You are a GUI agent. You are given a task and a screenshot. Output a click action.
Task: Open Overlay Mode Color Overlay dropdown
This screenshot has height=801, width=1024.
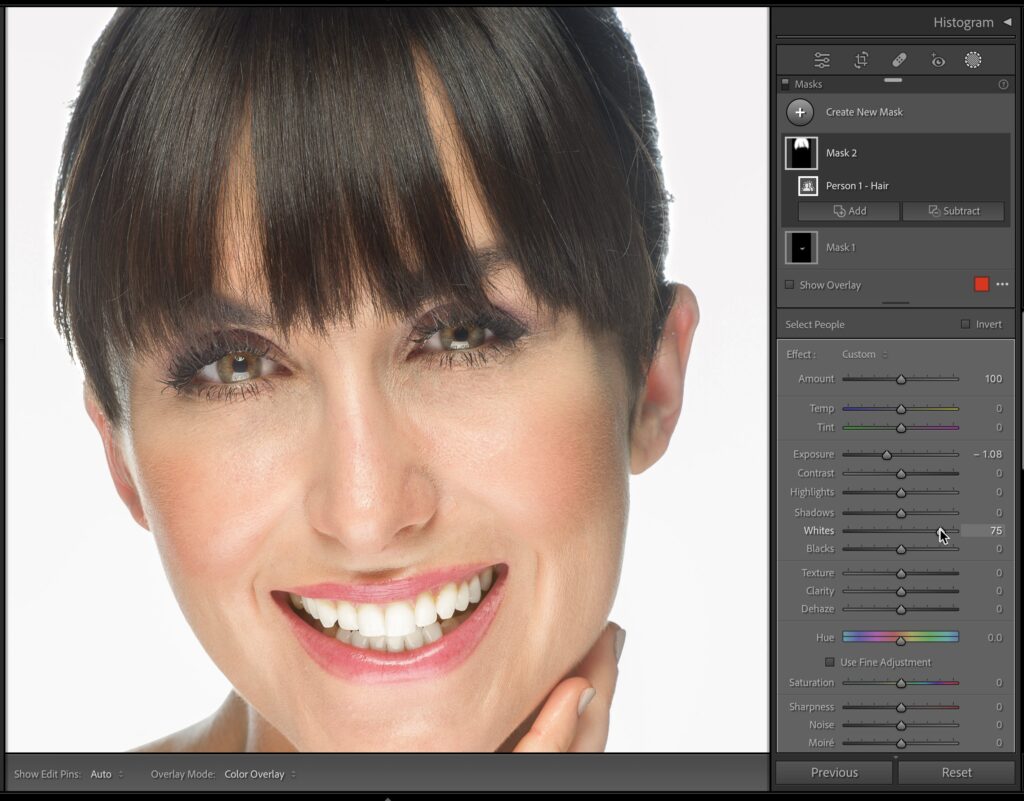[x=259, y=774]
